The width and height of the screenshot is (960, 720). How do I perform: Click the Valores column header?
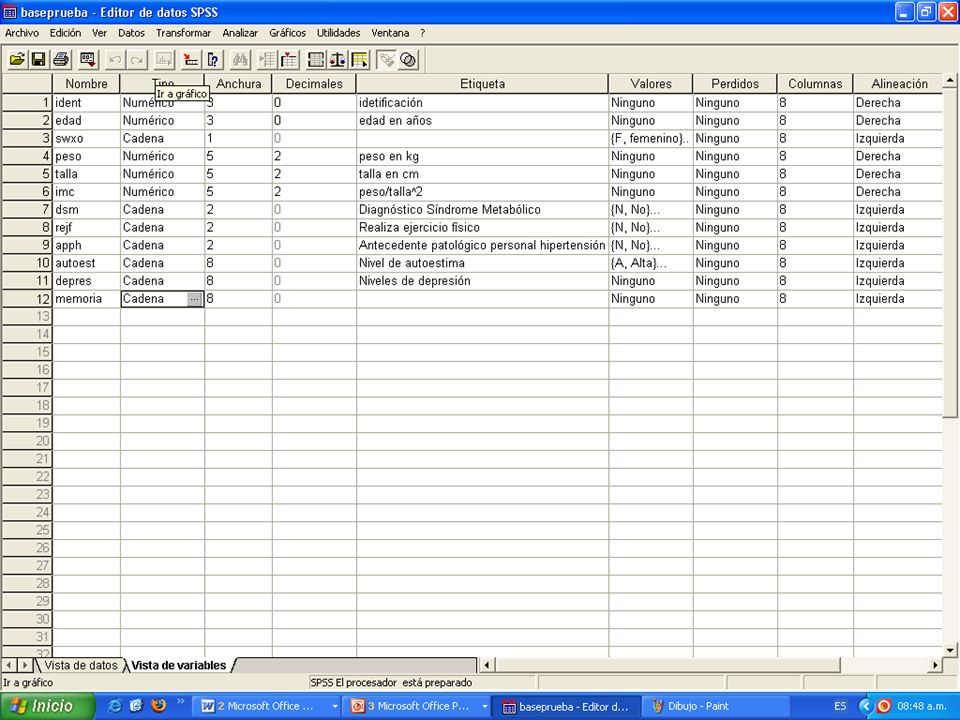point(651,84)
